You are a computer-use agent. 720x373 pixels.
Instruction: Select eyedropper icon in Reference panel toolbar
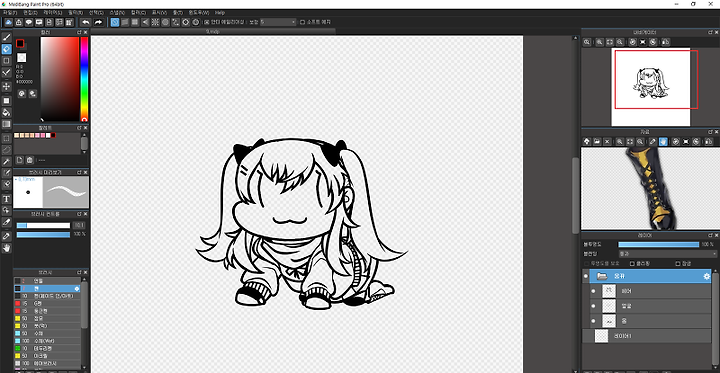click(x=652, y=141)
